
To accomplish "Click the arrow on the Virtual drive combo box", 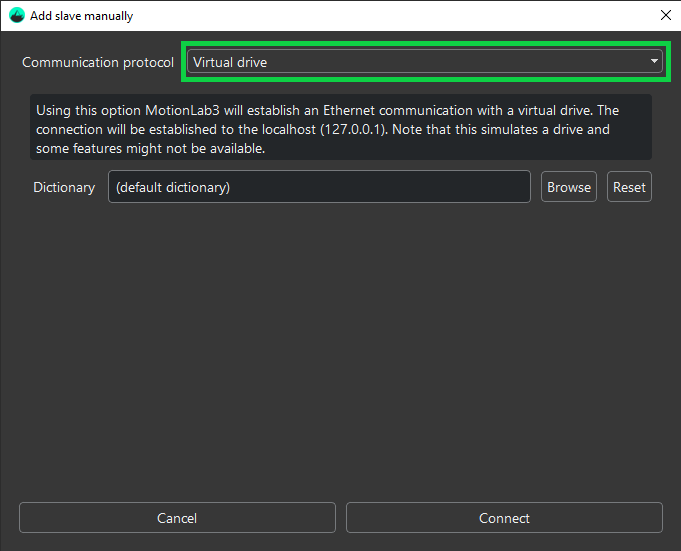I will (x=654, y=62).
